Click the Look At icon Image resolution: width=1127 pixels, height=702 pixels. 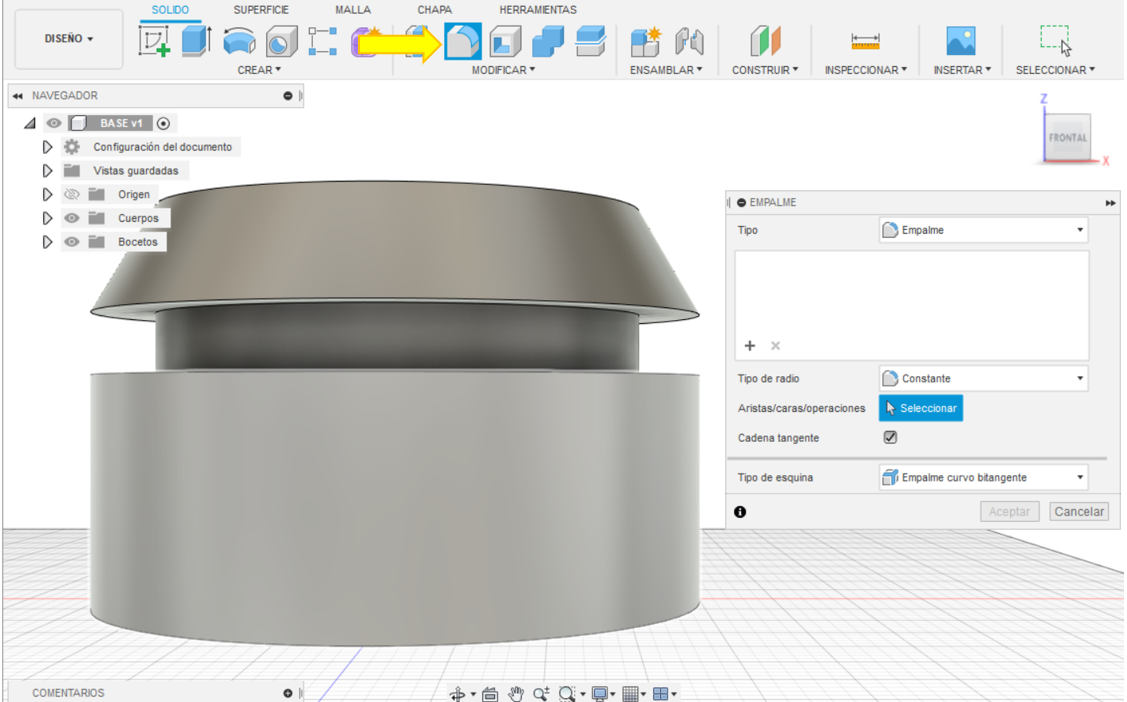point(490,693)
